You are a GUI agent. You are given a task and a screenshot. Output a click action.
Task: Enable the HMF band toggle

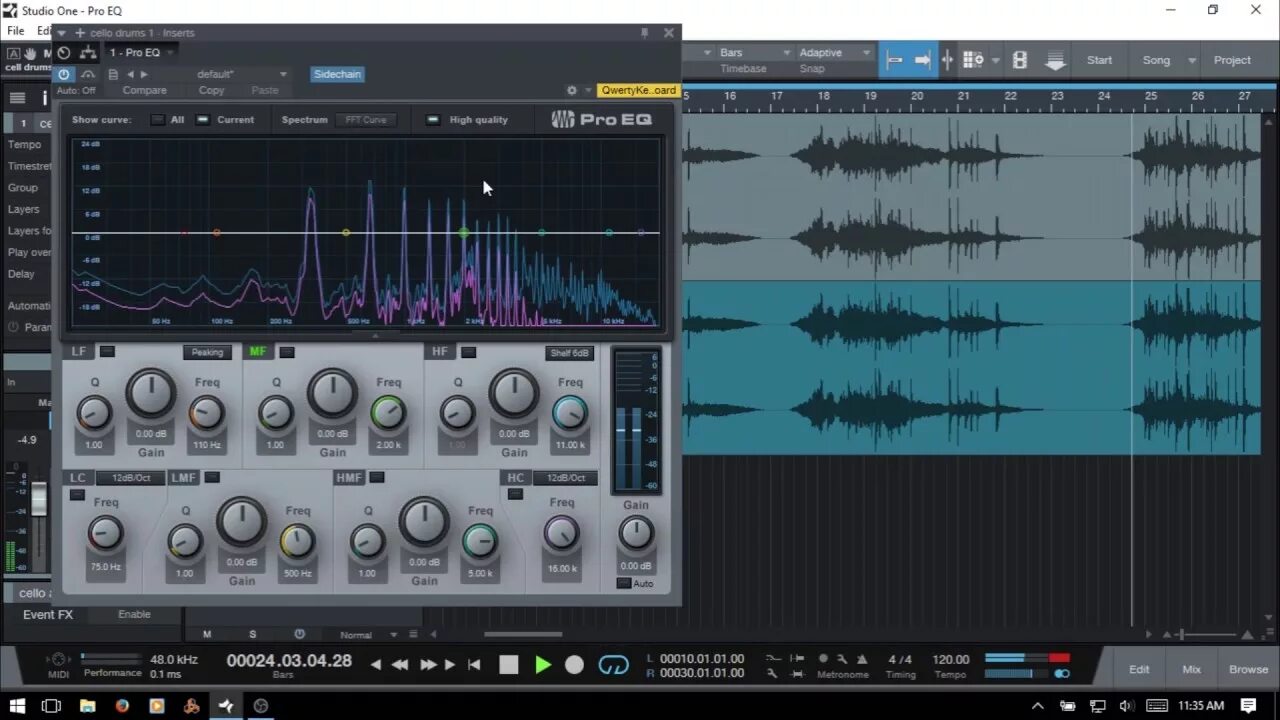coord(376,478)
